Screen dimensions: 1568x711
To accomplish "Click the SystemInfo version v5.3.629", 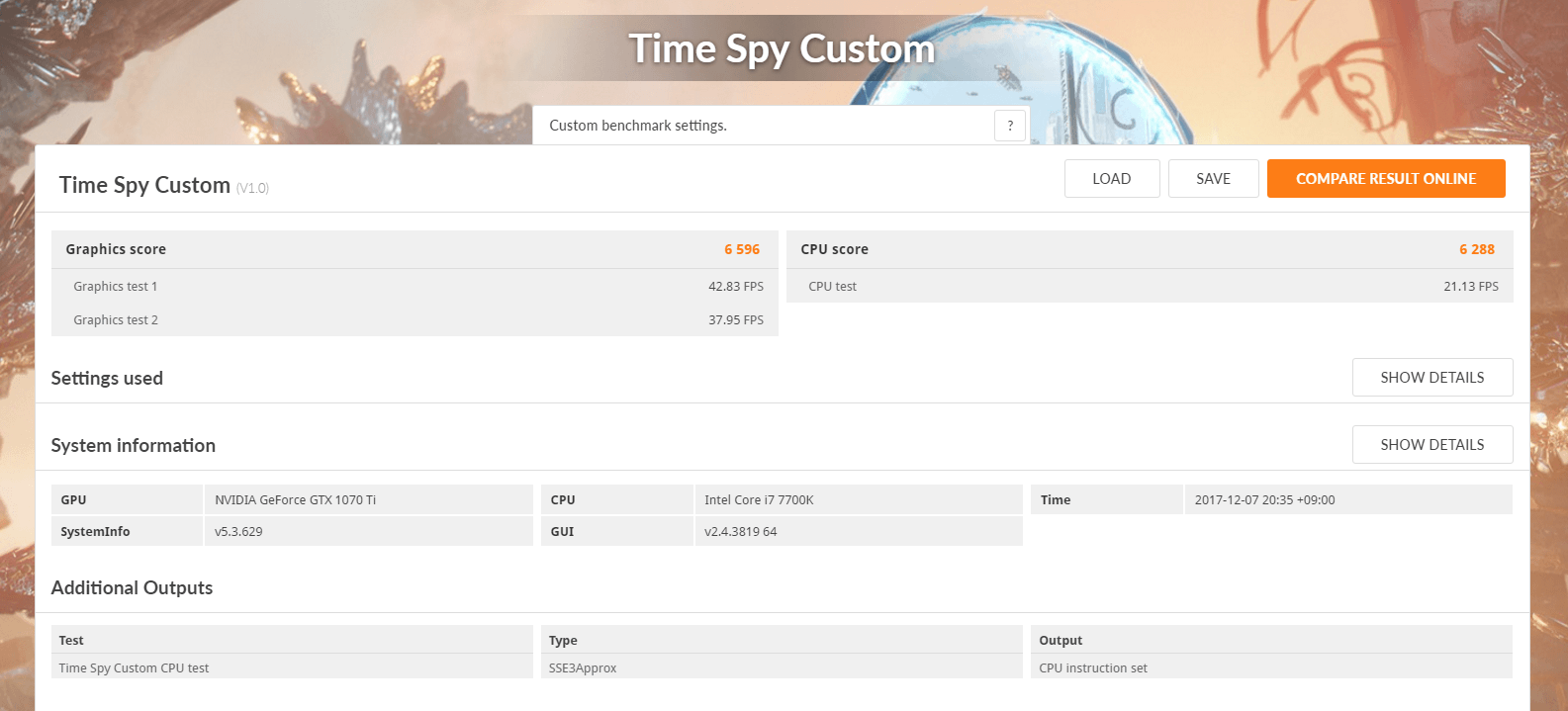I will pyautogui.click(x=238, y=532).
